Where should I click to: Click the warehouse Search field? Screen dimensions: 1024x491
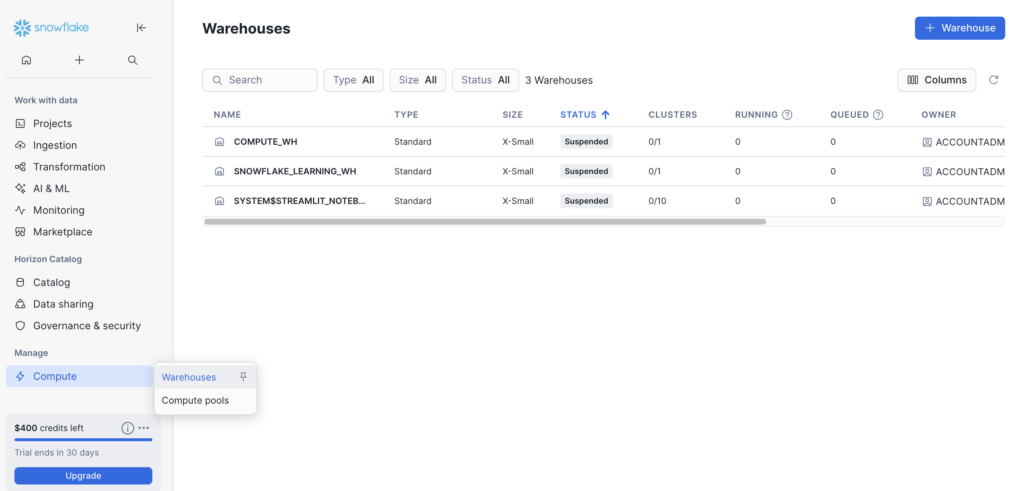[260, 80]
